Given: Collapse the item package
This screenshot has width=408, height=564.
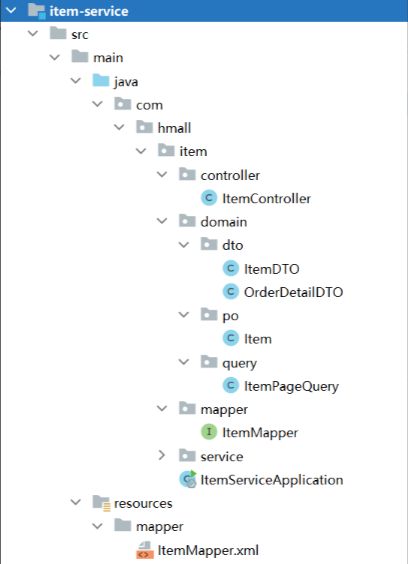Looking at the screenshot, I should pyautogui.click(x=141, y=151).
